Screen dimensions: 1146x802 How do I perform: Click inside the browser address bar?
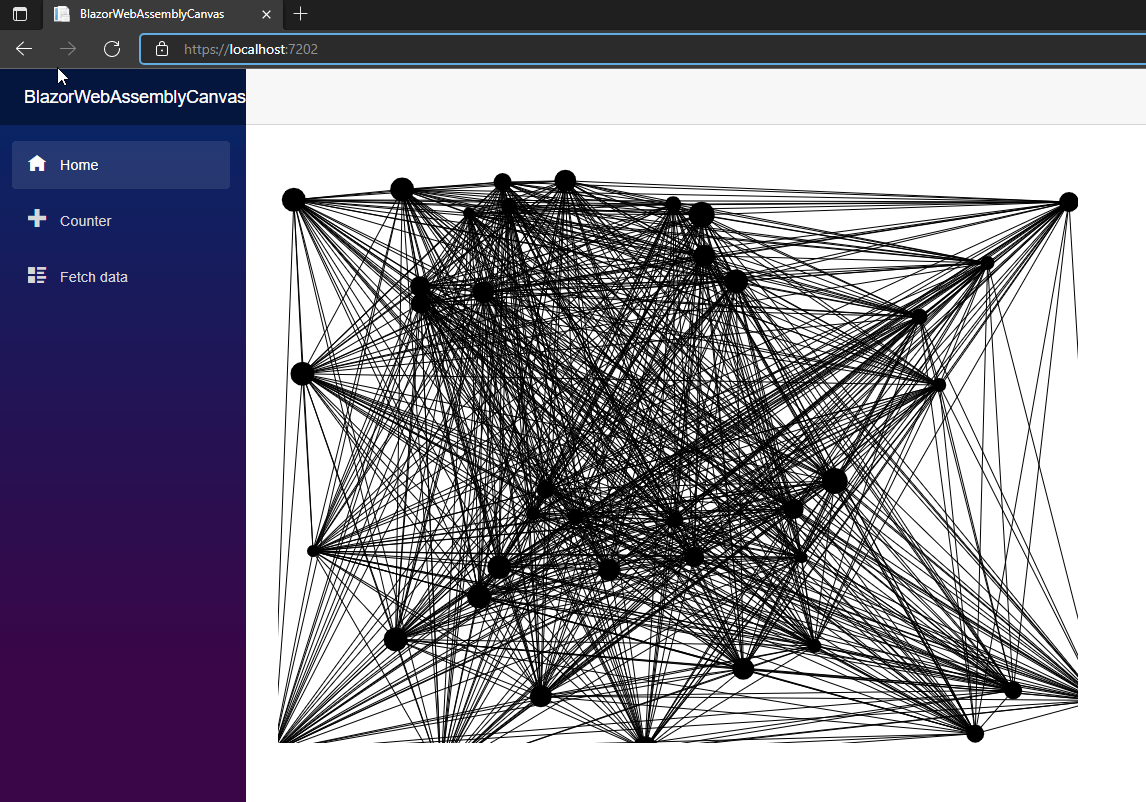click(400, 48)
